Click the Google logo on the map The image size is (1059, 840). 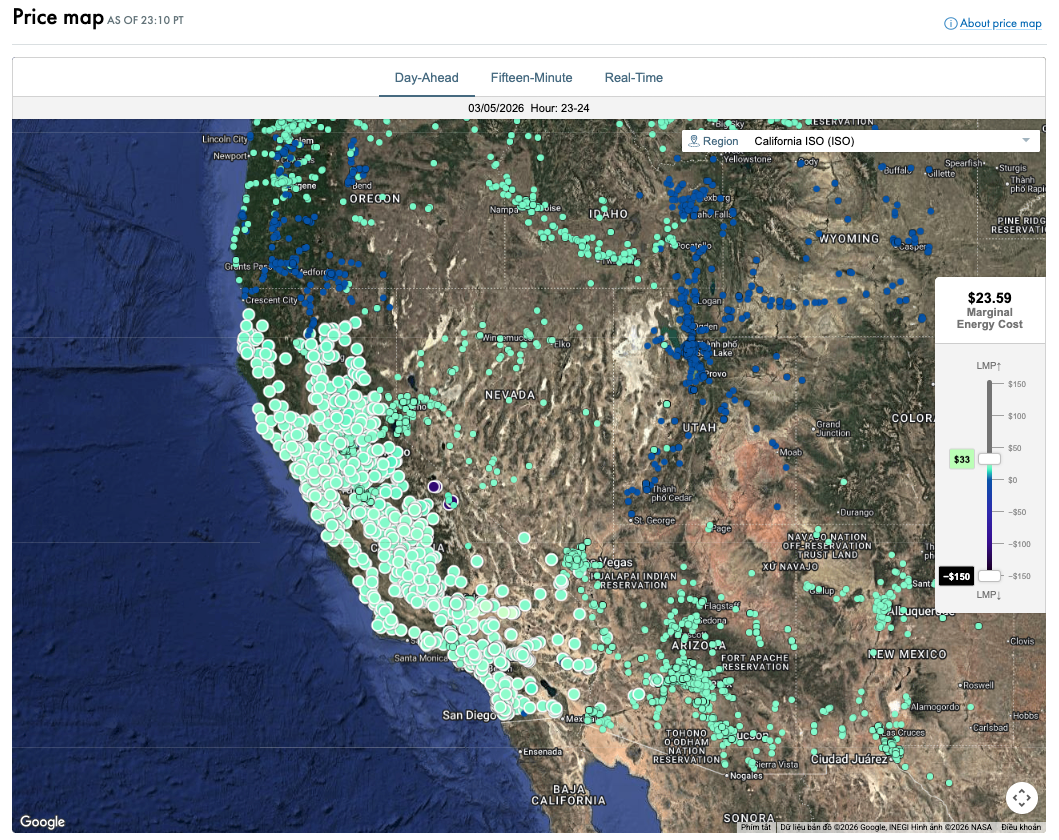click(42, 822)
